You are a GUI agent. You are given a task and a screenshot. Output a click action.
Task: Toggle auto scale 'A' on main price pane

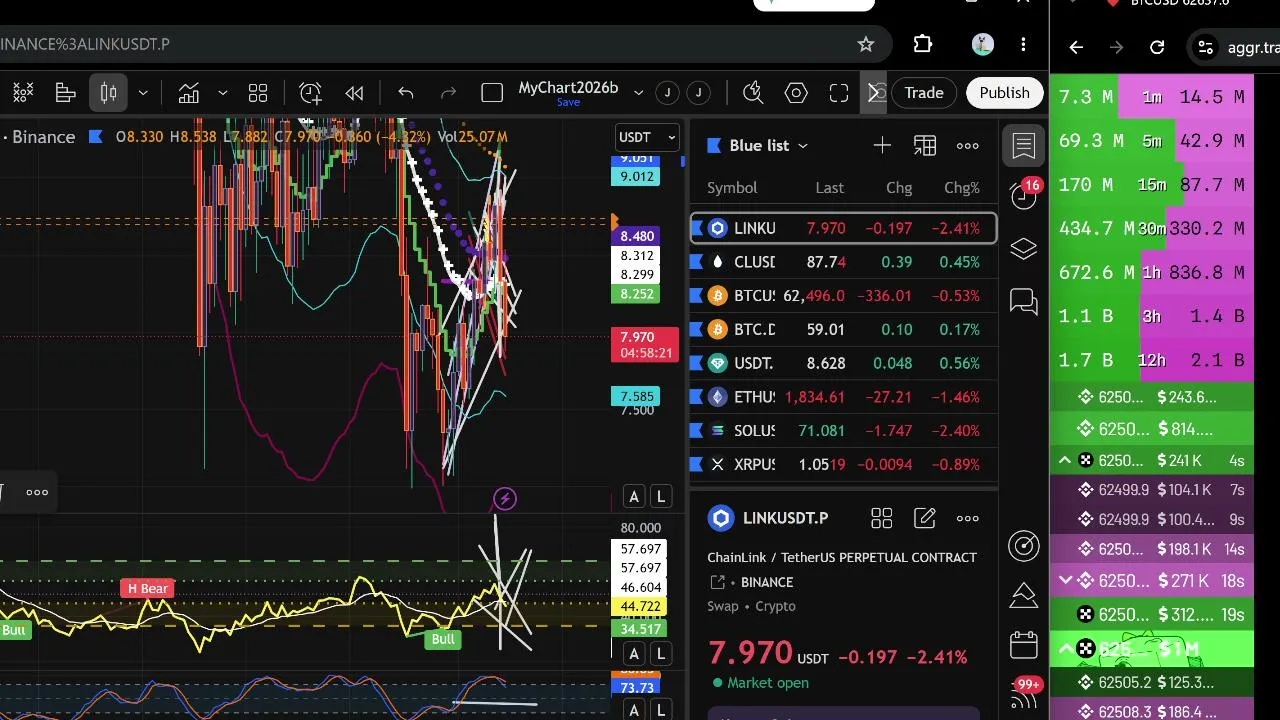pos(634,497)
